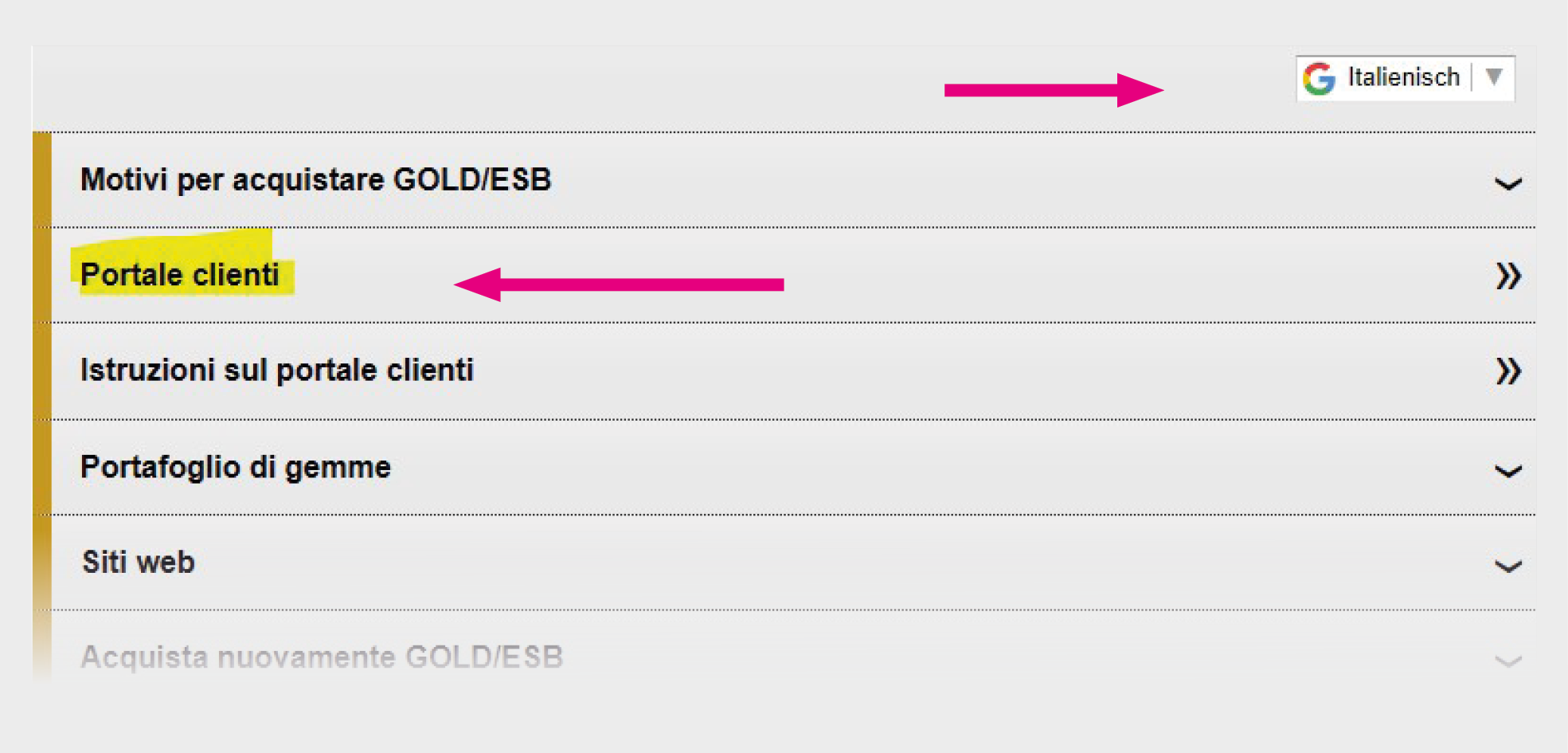Click the pink arrow pointing at Portale clienti
The height and width of the screenshot is (753, 1568).
pos(619,284)
